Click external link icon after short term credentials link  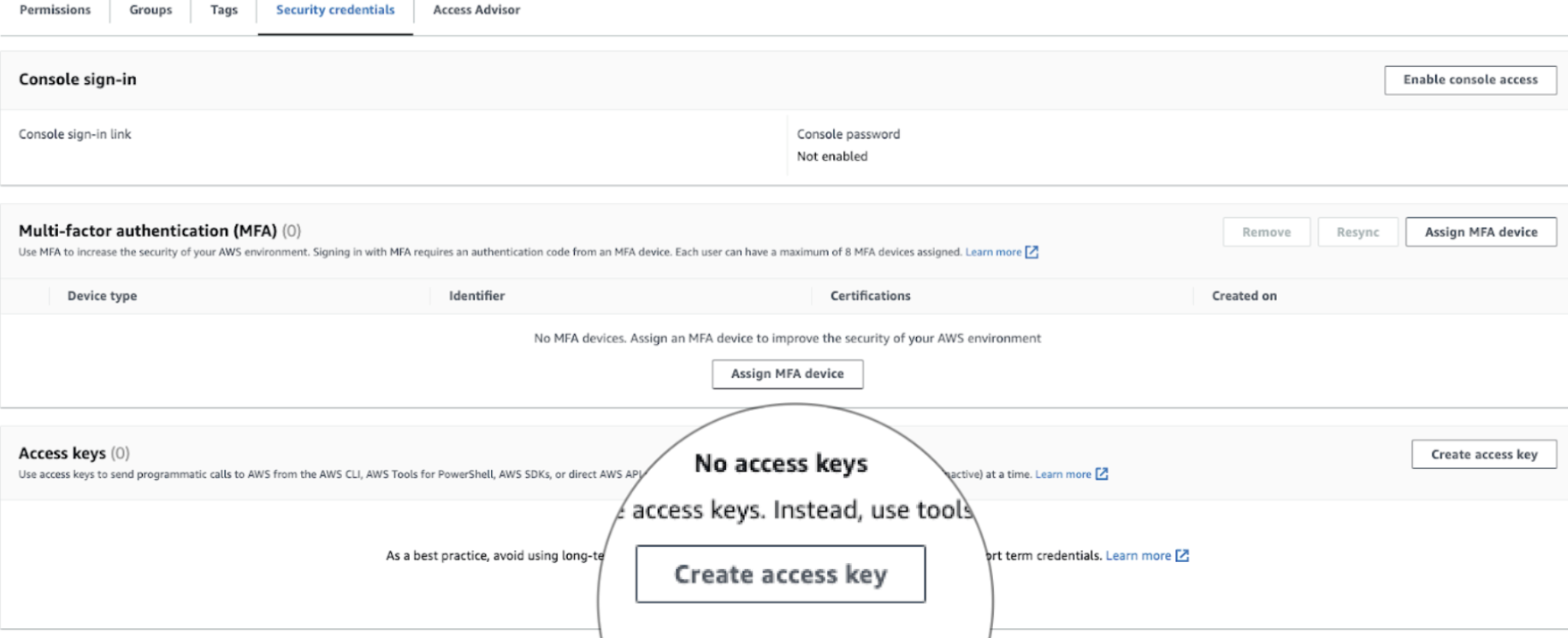(x=1182, y=556)
